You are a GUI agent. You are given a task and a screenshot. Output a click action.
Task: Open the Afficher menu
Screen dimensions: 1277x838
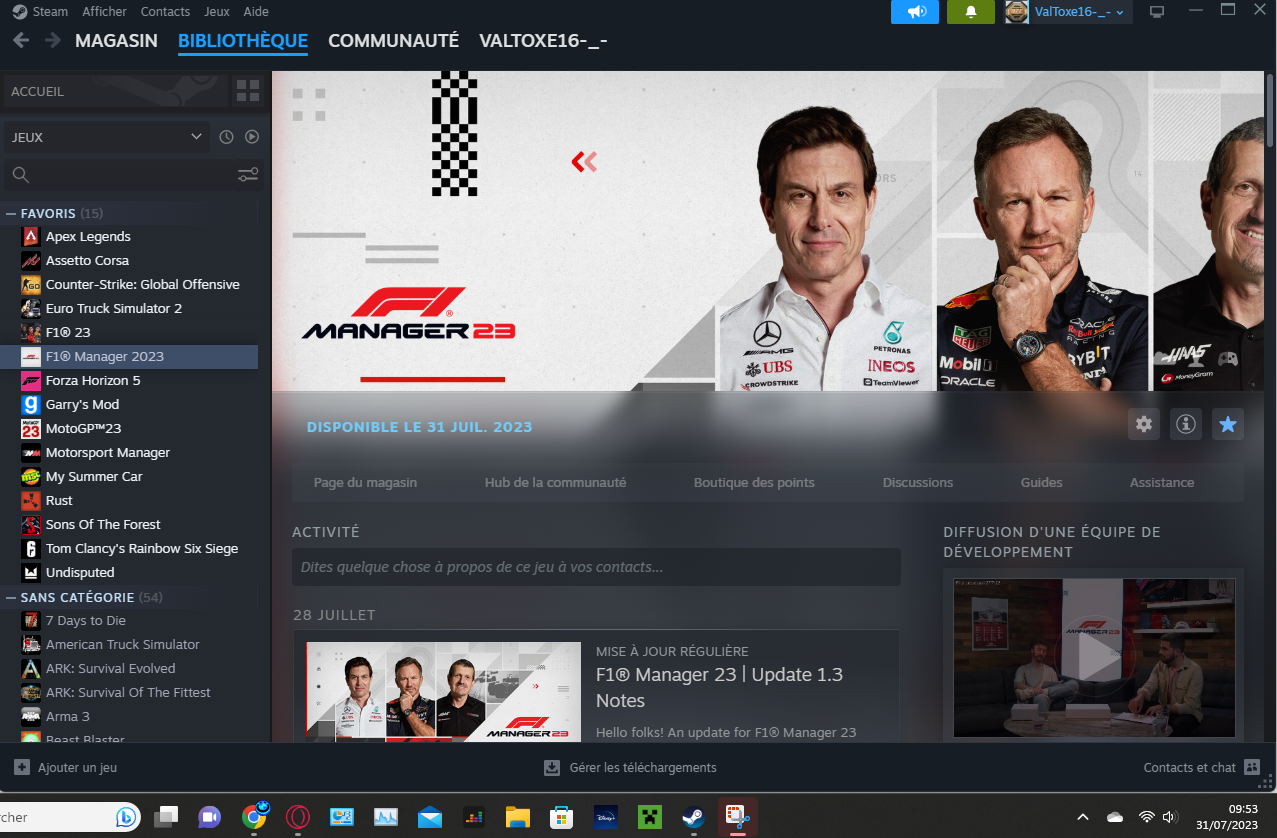pos(104,12)
